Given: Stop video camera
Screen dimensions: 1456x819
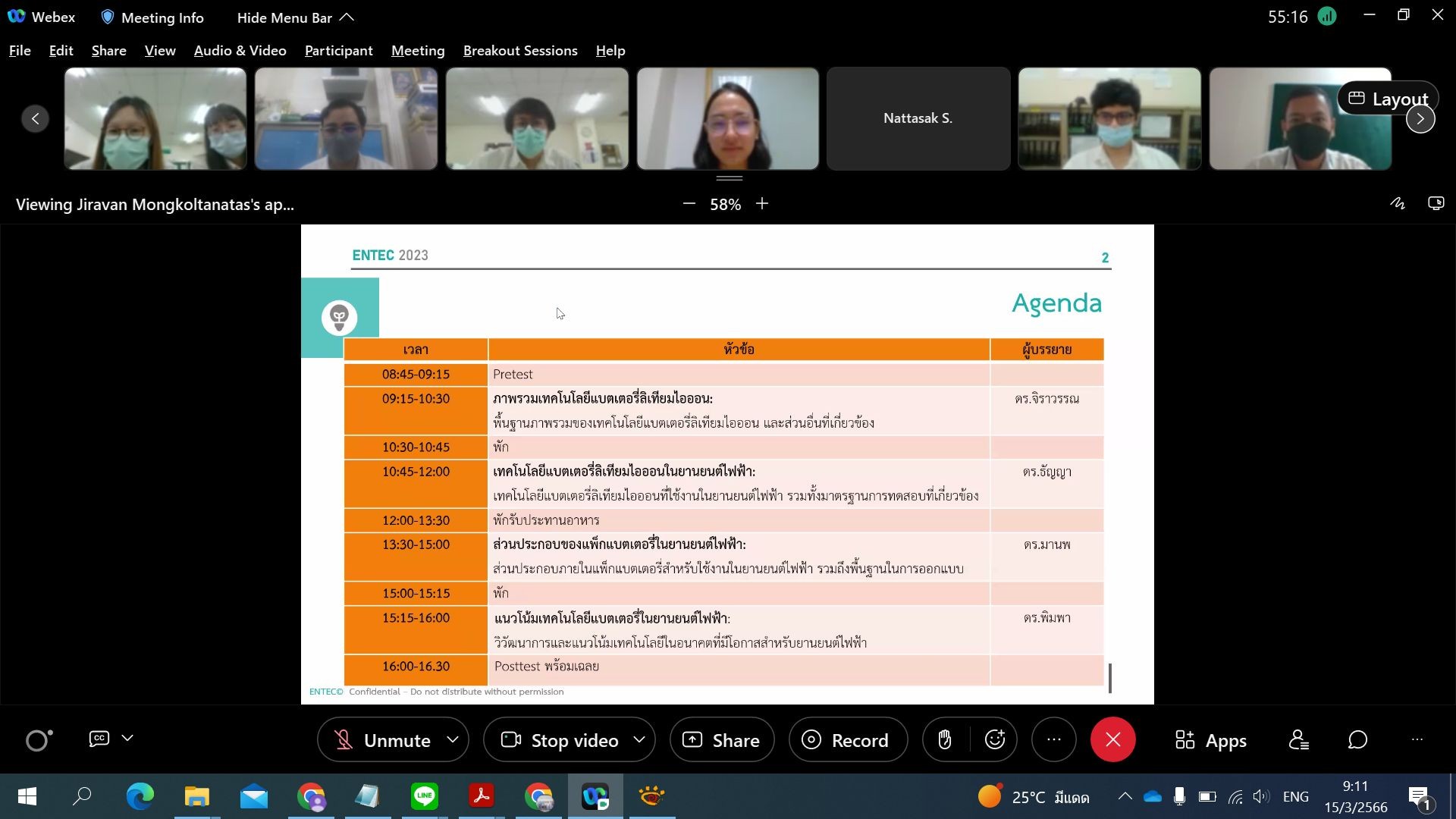Looking at the screenshot, I should 560,740.
